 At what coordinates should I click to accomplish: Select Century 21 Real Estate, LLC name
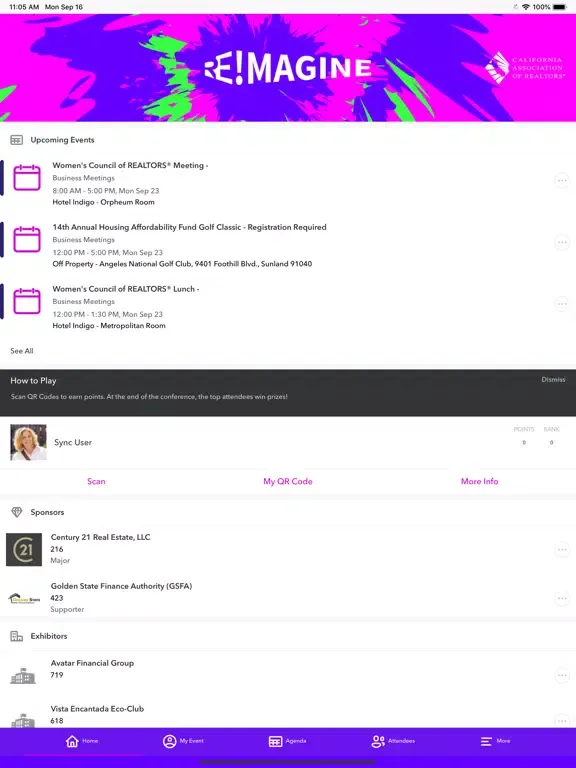click(100, 537)
